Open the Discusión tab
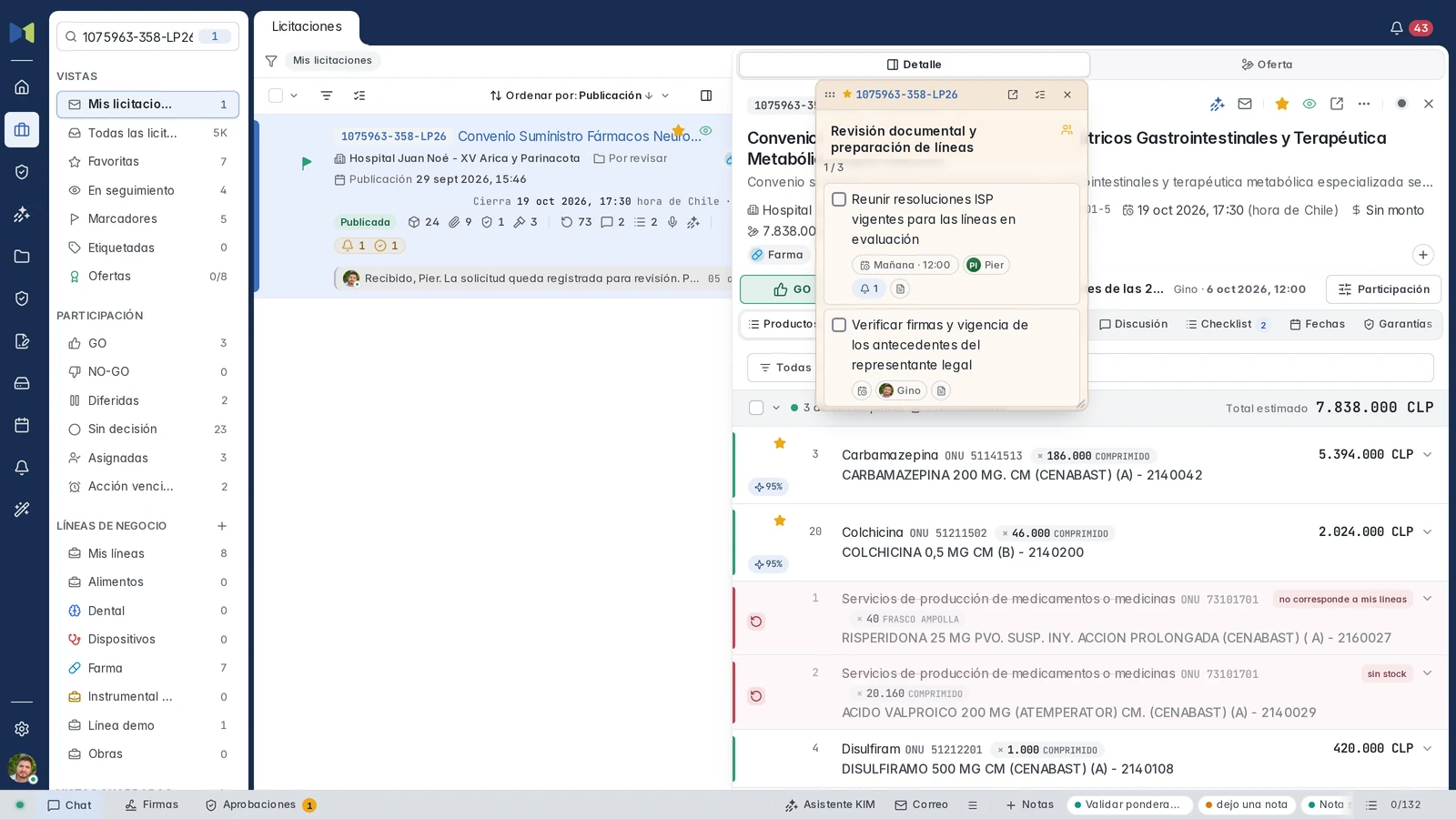This screenshot has width=1456, height=819. pyautogui.click(x=1133, y=324)
